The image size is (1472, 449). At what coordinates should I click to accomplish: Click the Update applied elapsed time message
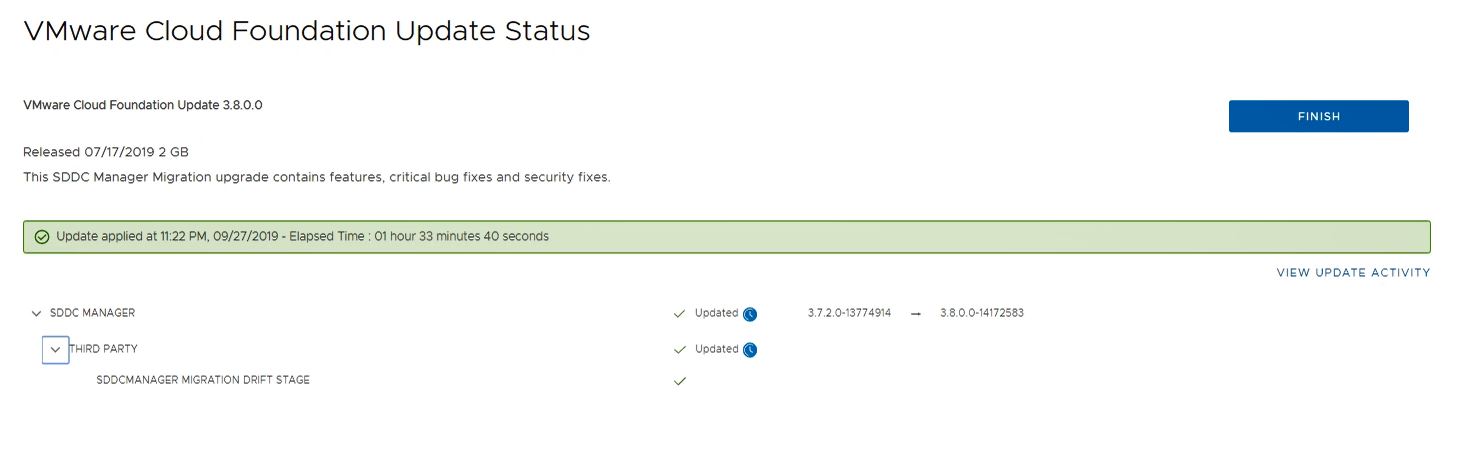point(302,237)
